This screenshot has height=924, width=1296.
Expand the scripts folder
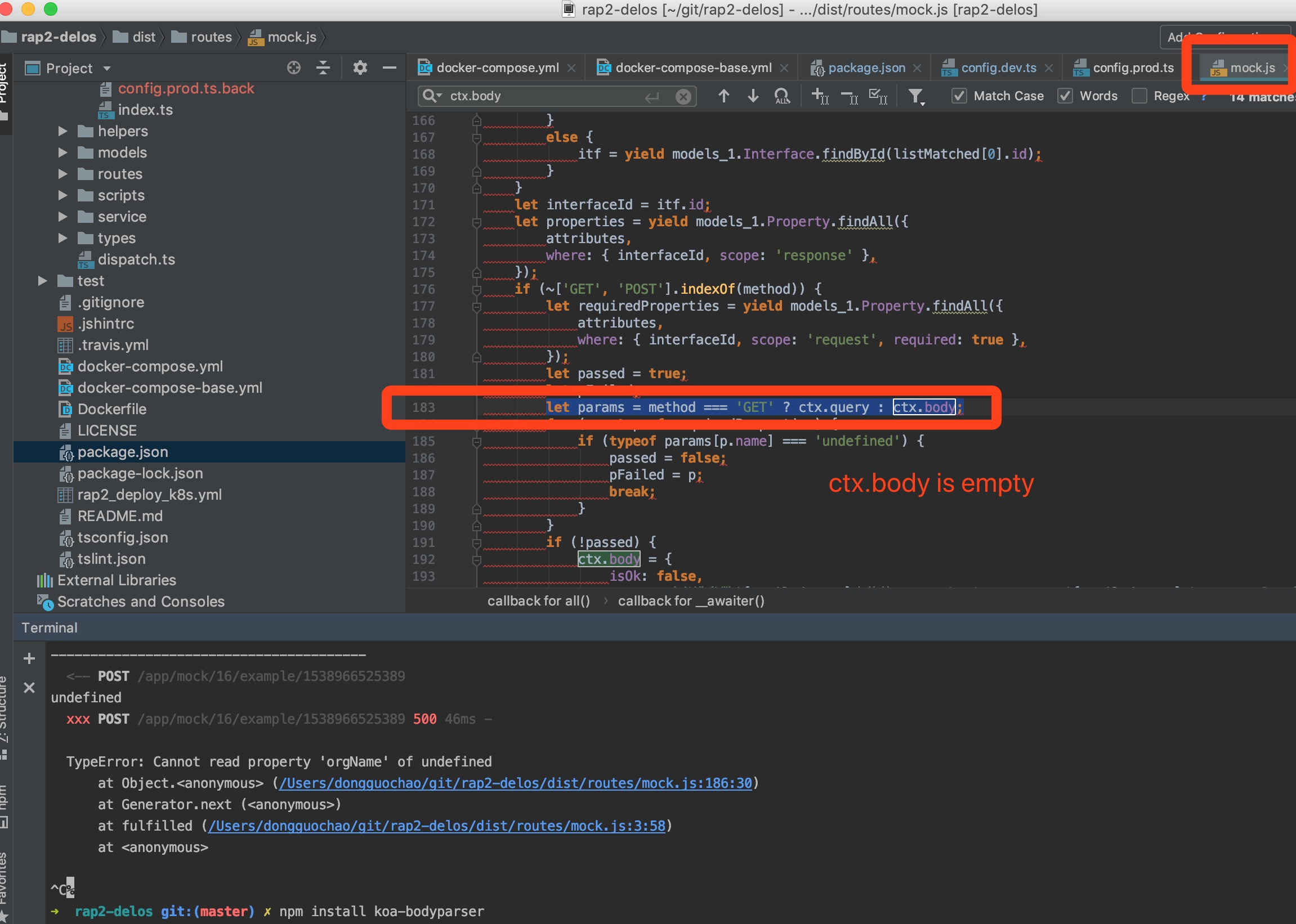pos(62,196)
